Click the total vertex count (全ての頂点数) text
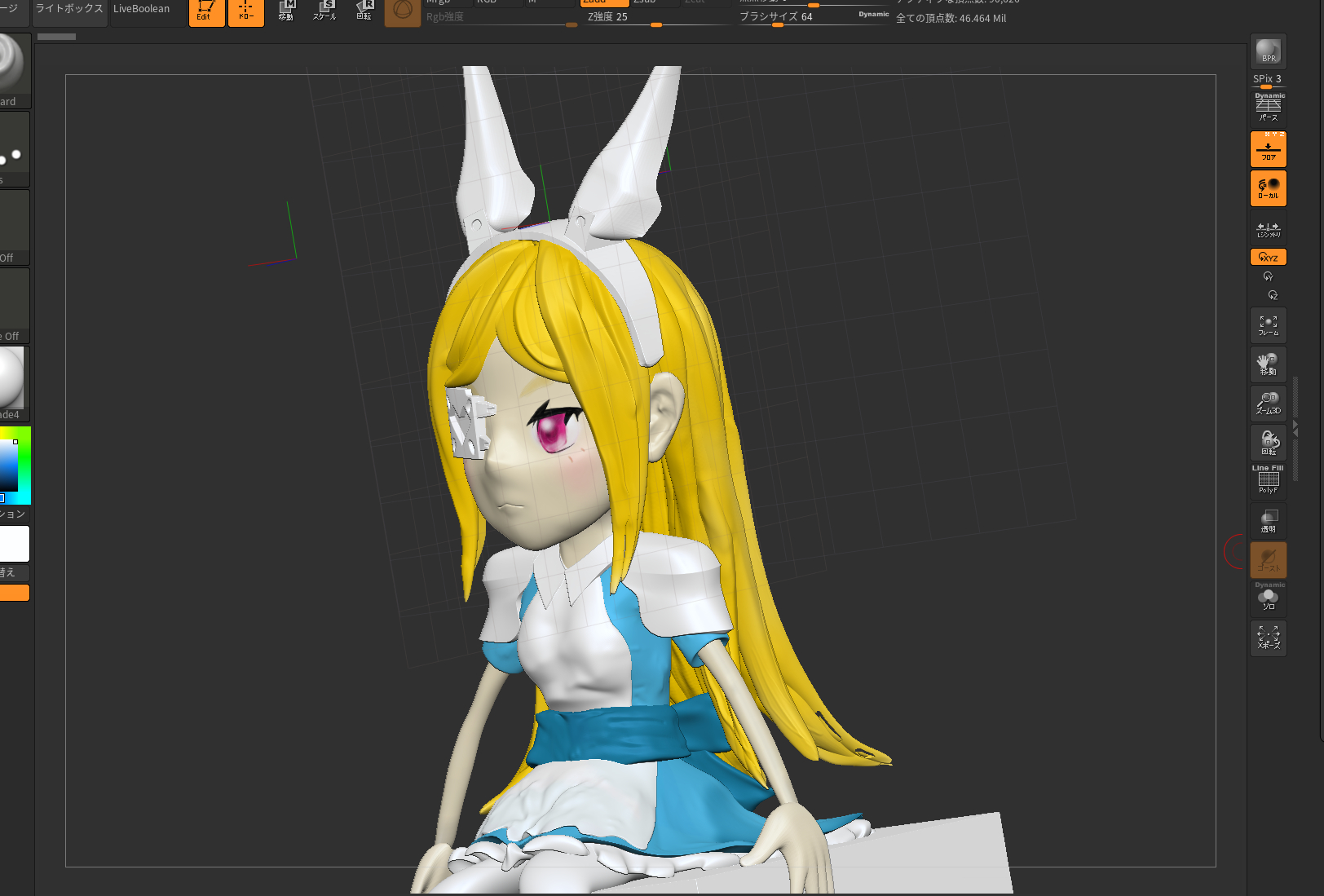The height and width of the screenshot is (896, 1324). pos(951,18)
